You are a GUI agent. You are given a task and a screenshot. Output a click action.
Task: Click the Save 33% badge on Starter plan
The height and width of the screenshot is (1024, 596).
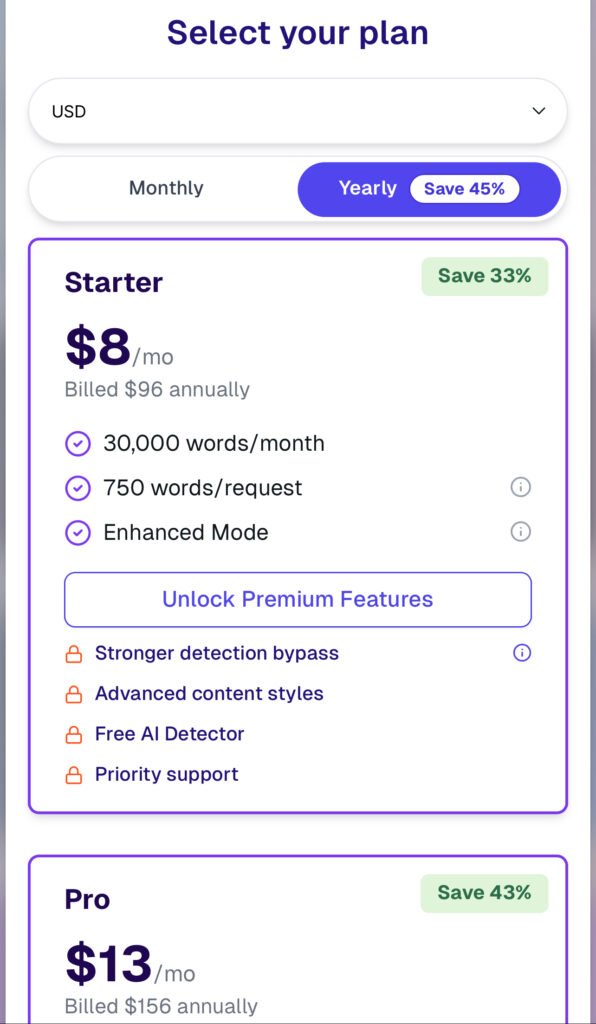coord(484,276)
